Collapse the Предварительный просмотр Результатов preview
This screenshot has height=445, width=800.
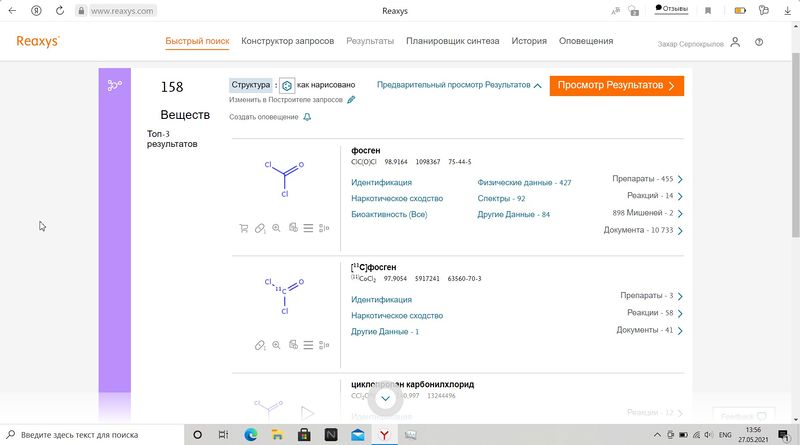coord(459,85)
